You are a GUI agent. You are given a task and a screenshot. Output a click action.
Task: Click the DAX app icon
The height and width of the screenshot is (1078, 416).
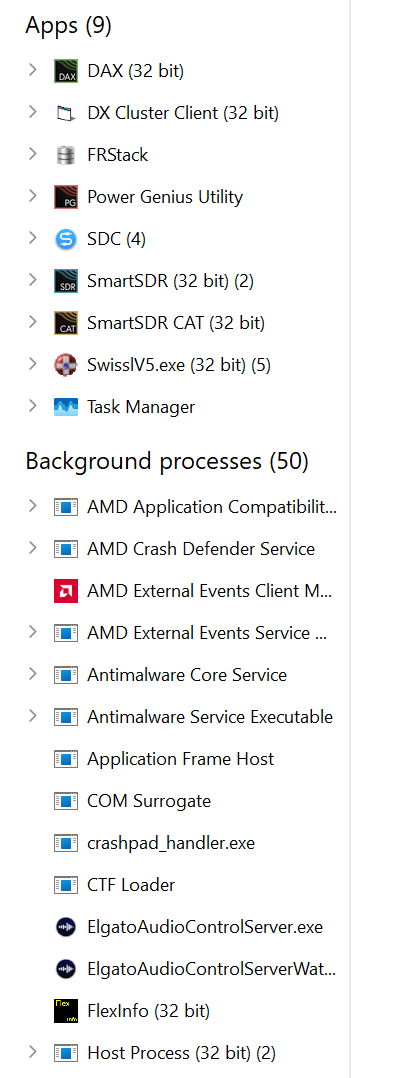coord(66,71)
